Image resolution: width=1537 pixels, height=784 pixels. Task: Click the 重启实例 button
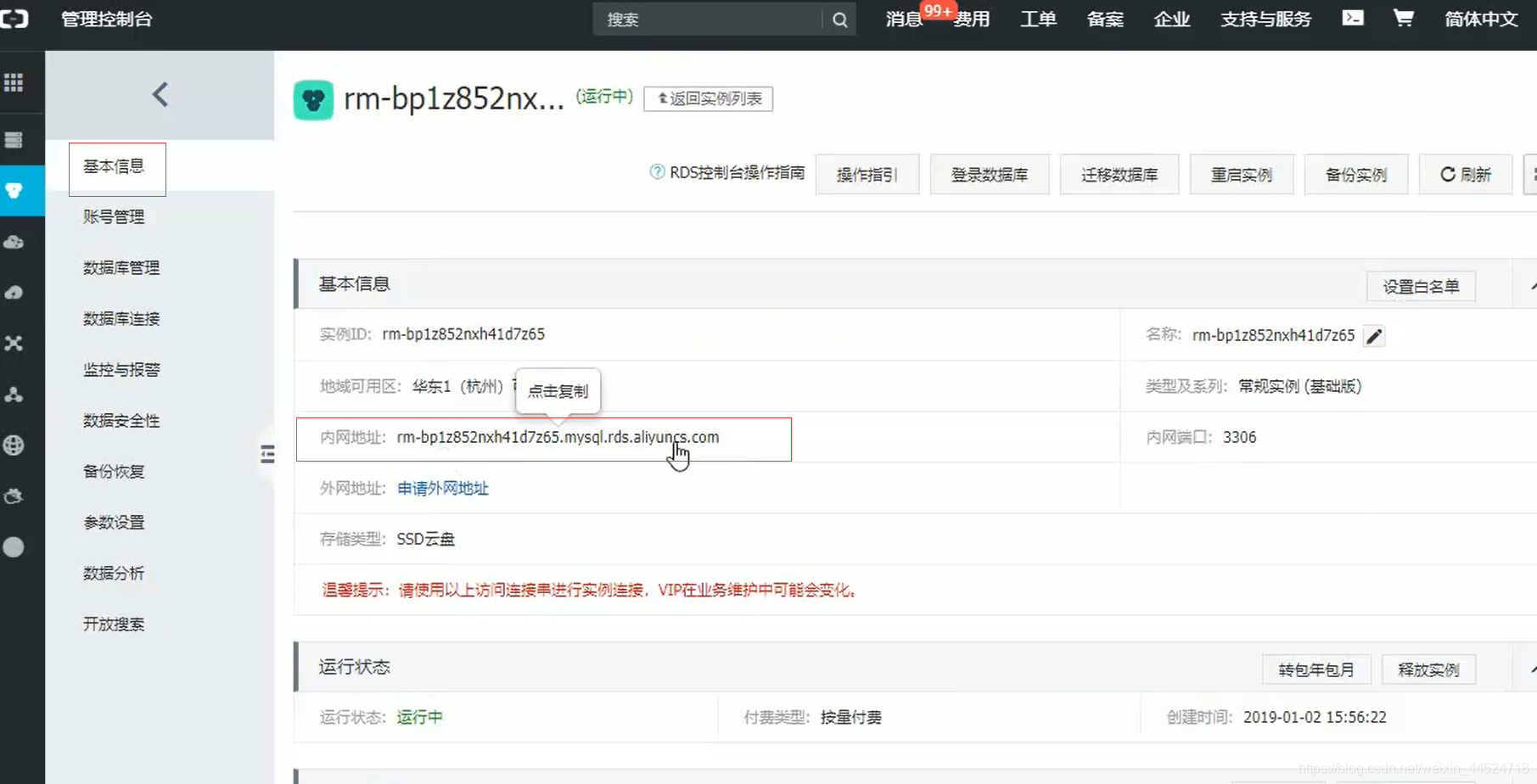click(1242, 175)
